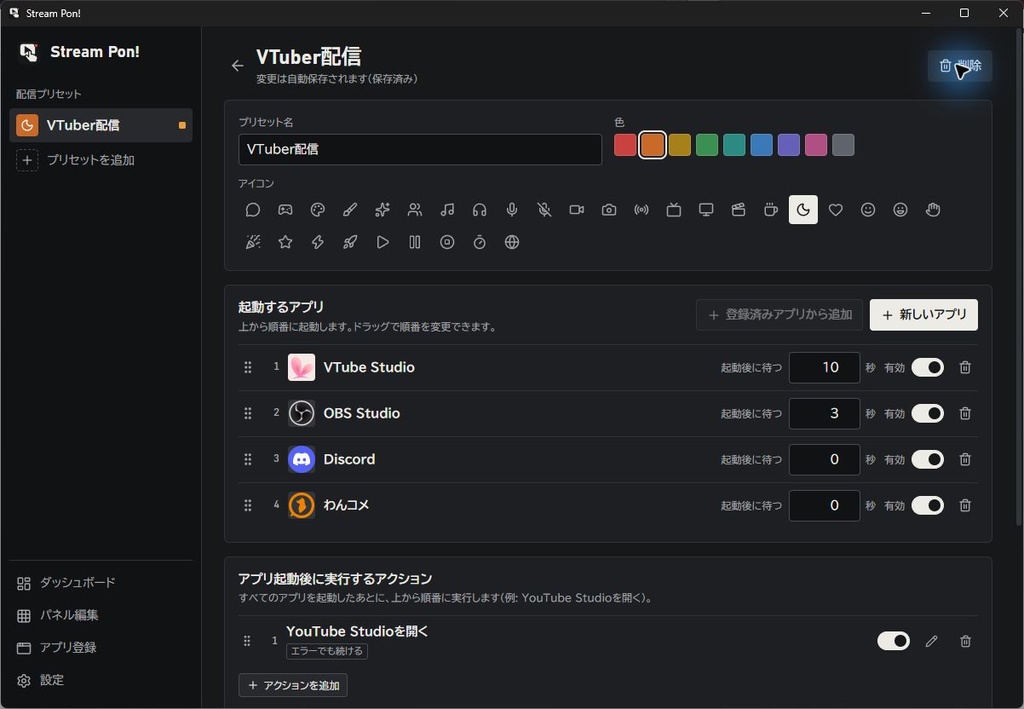
Task: Grab the drag handle for わんコメ row
Action: click(248, 505)
